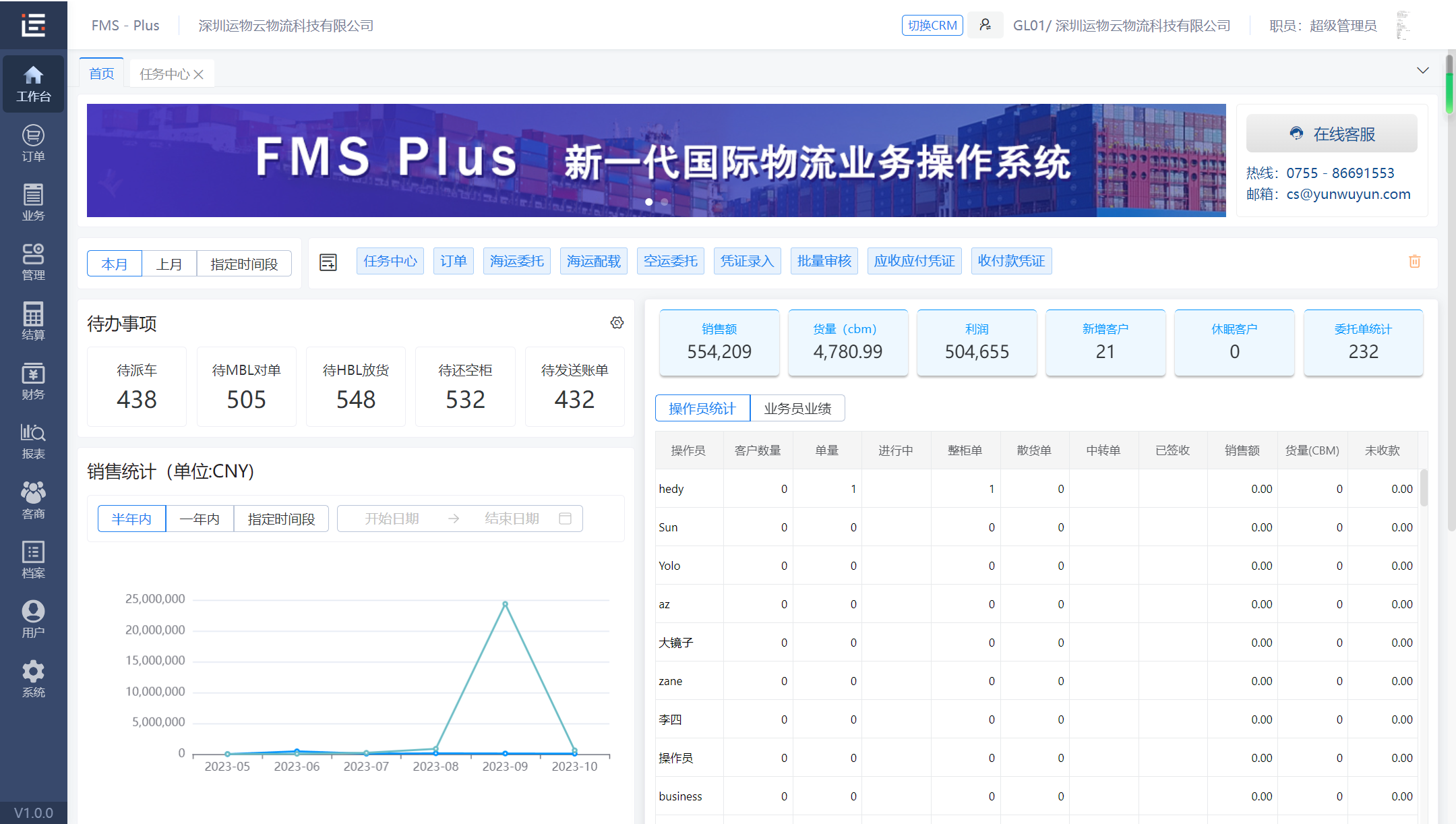Click the operator table scrollbar

tap(1424, 488)
